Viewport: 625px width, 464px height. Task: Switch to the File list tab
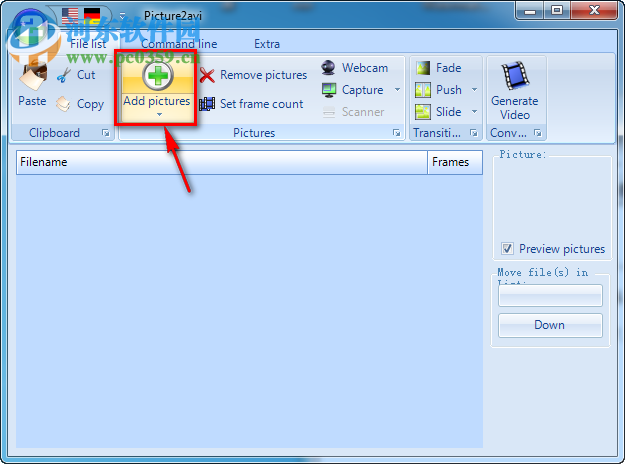coord(88,44)
